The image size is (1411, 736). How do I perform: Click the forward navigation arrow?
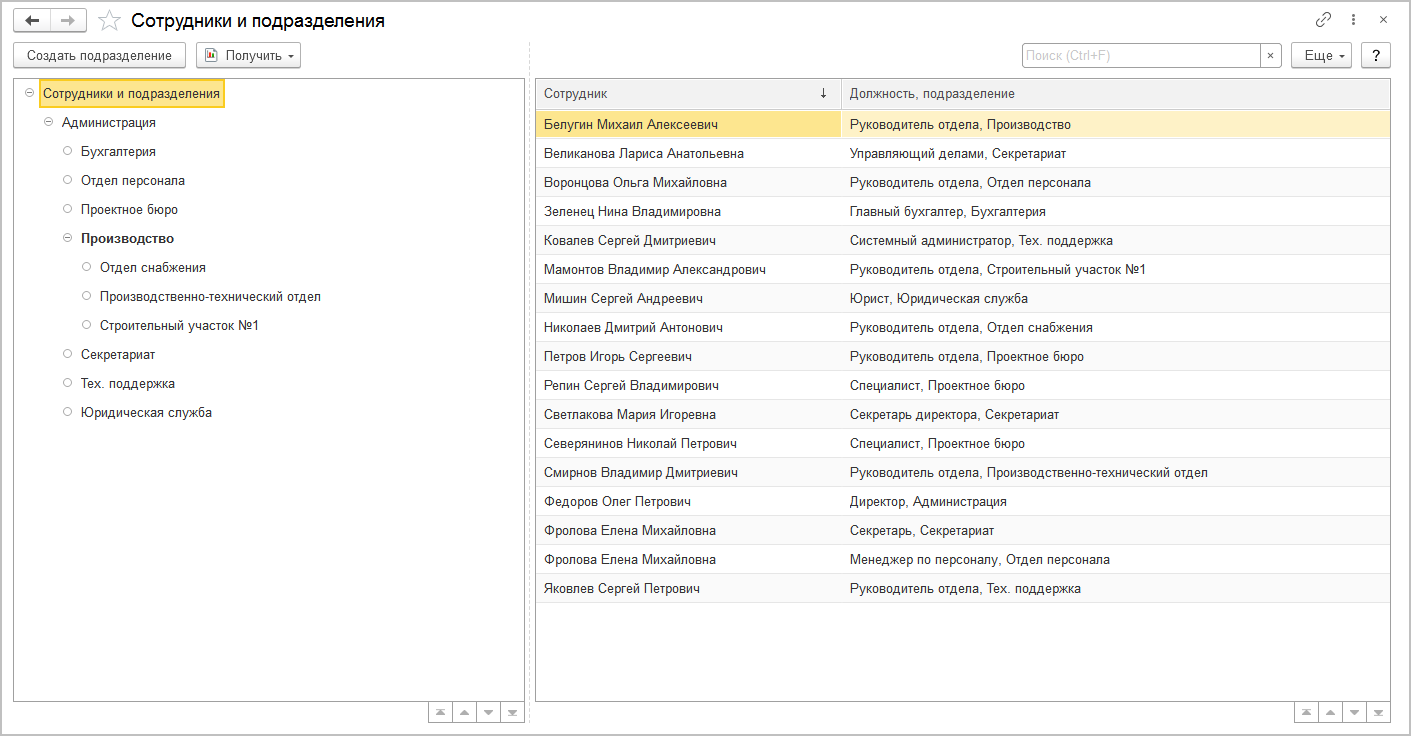(x=68, y=20)
